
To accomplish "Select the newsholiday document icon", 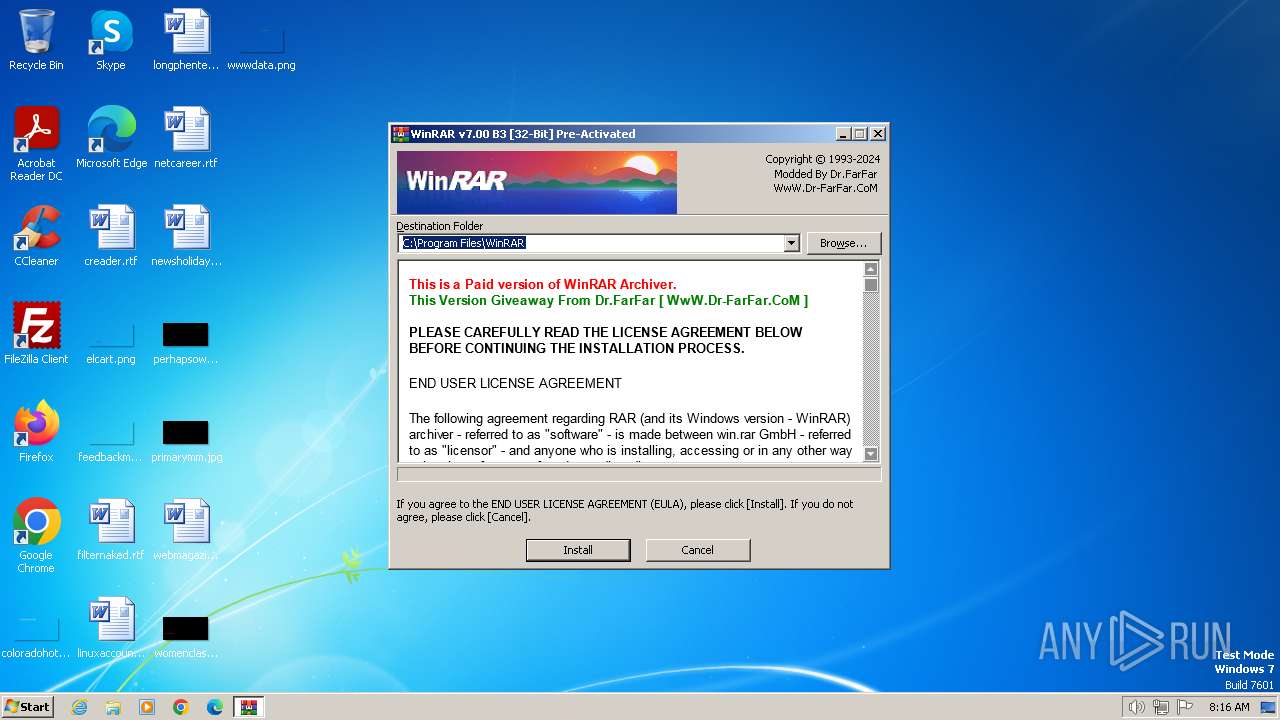I will tap(186, 235).
